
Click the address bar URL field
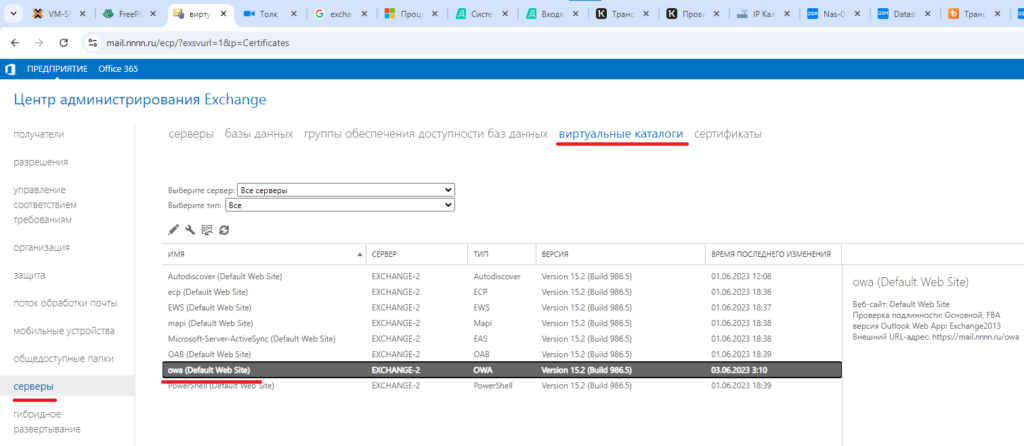click(197, 42)
